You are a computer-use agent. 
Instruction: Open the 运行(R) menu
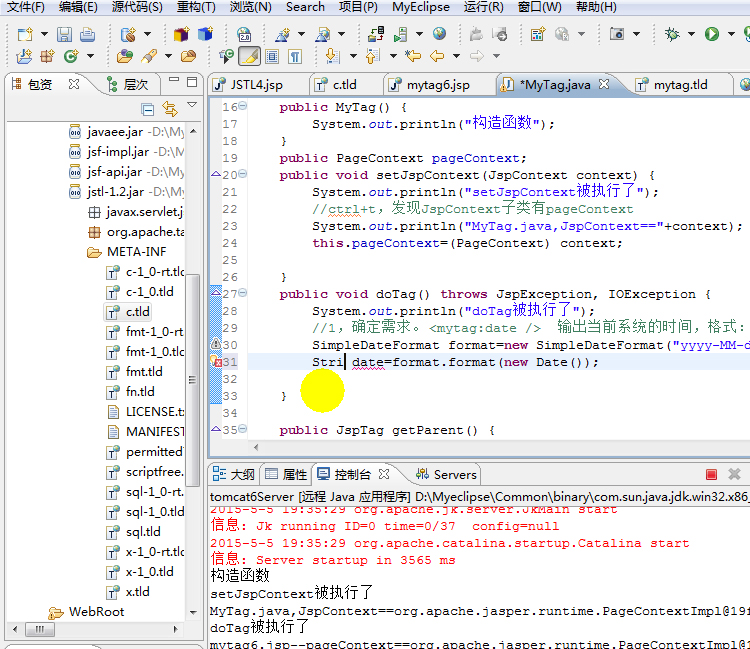click(x=484, y=7)
